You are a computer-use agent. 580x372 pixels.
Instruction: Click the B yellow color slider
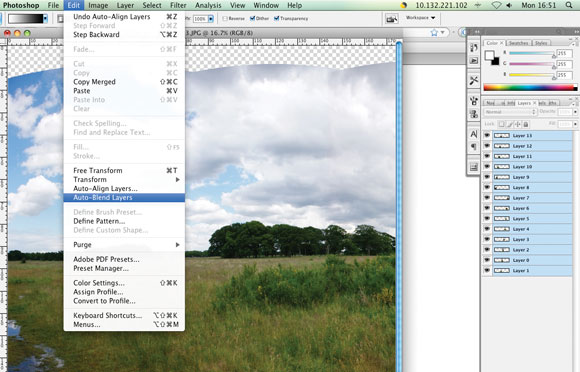532,75
